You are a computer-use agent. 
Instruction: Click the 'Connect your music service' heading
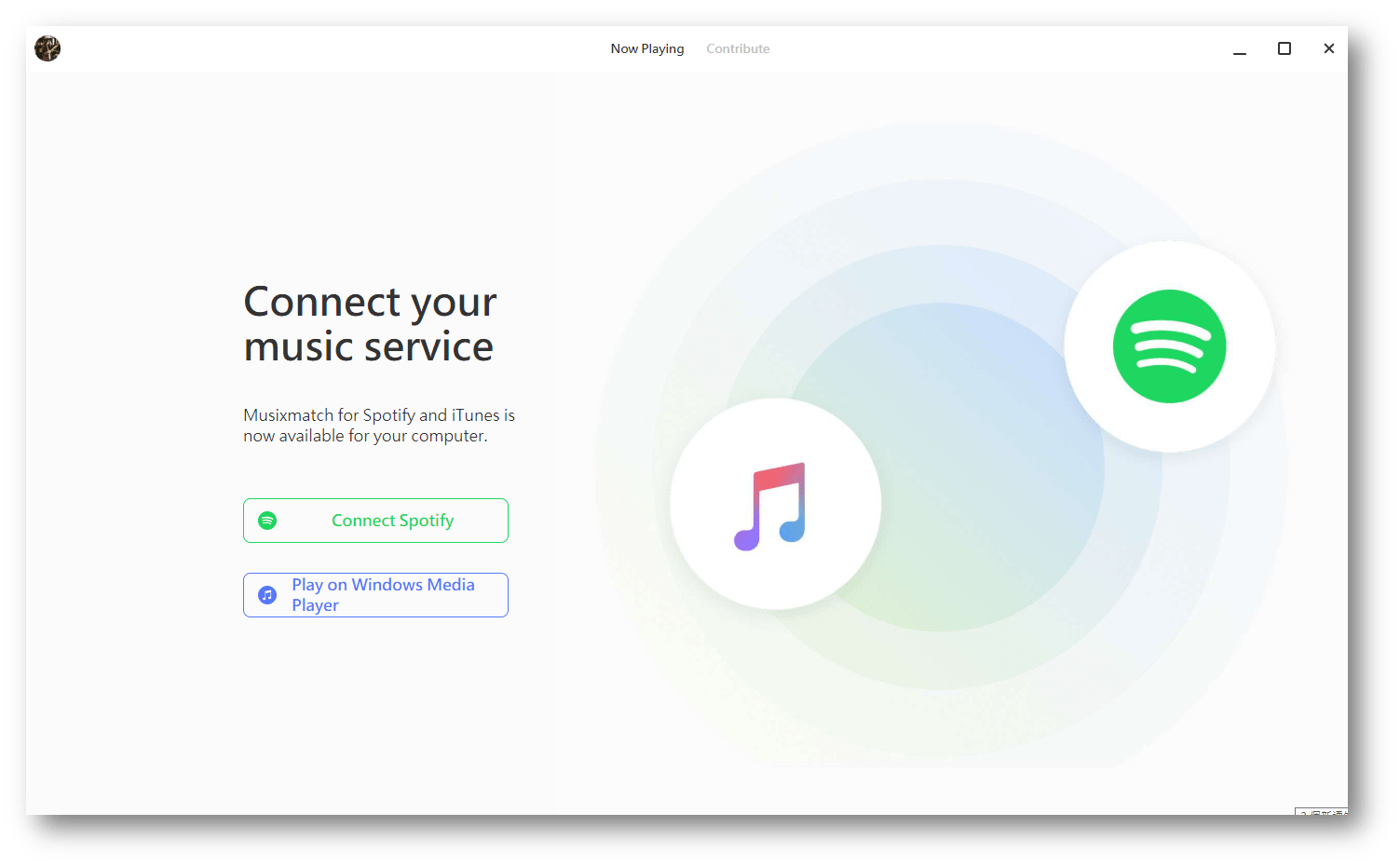pyautogui.click(x=370, y=324)
